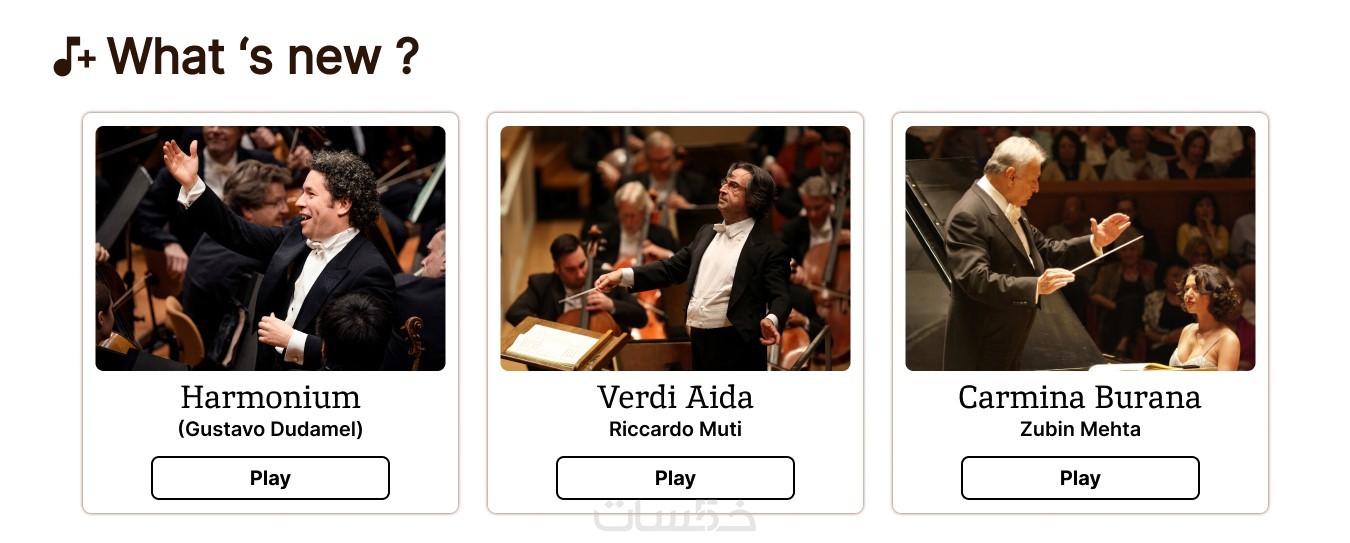Start playback of Carmina Burana
The height and width of the screenshot is (543, 1350).
1080,478
